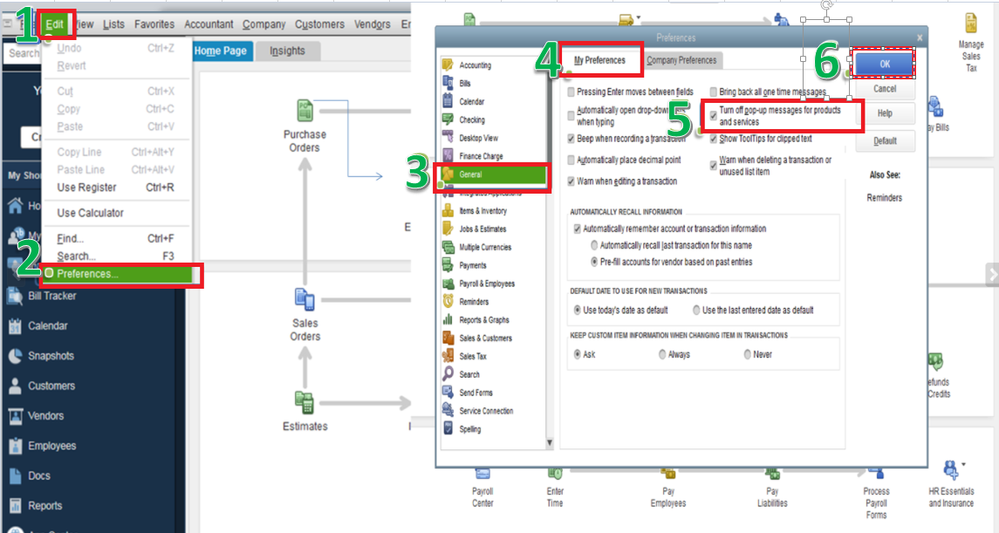Click Payroll & Employees preferences icon

(448, 283)
